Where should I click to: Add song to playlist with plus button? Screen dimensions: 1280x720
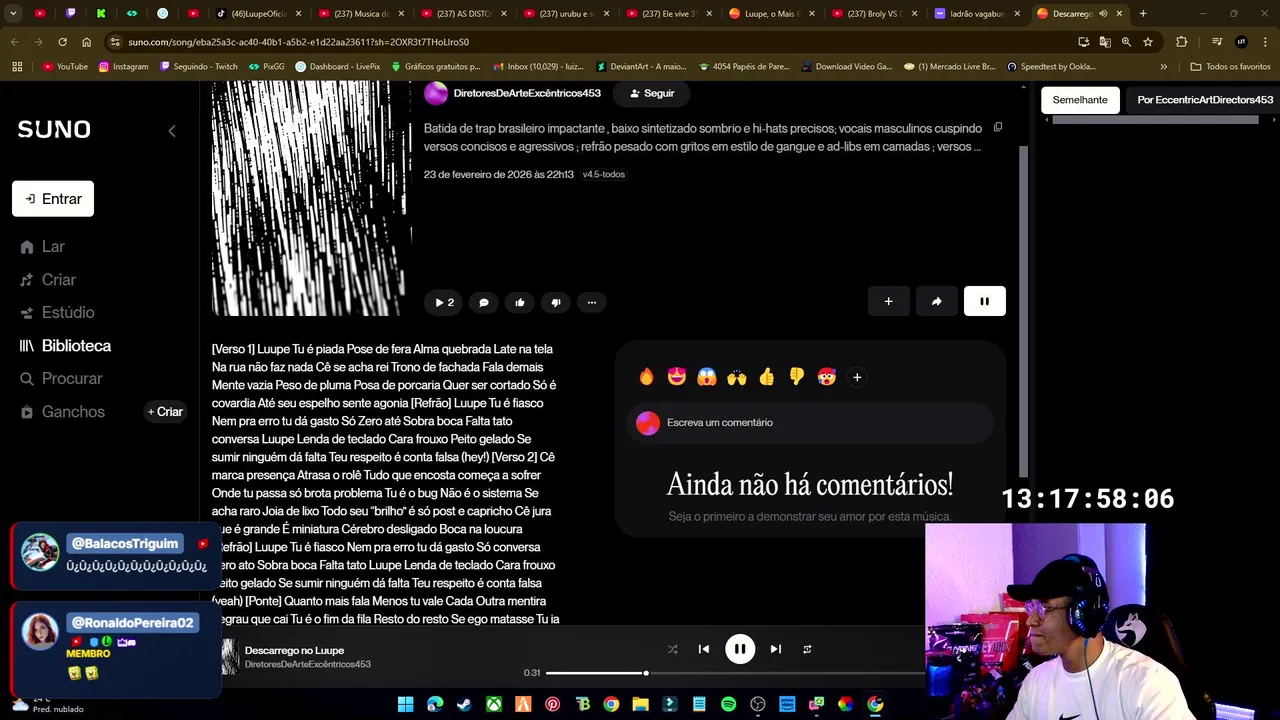point(888,301)
